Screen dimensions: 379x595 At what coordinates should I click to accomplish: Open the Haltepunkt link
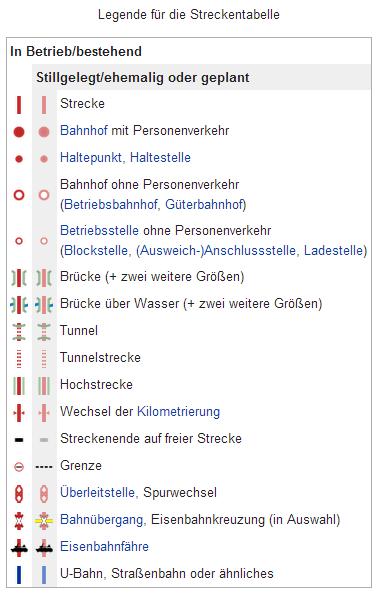[91, 157]
